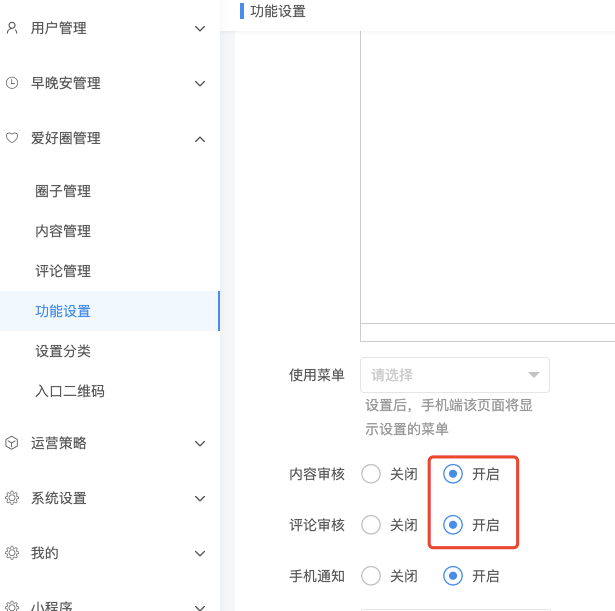The height and width of the screenshot is (611, 615).
Task: Expand the 小程序 menu chevron
Action: tap(200, 607)
